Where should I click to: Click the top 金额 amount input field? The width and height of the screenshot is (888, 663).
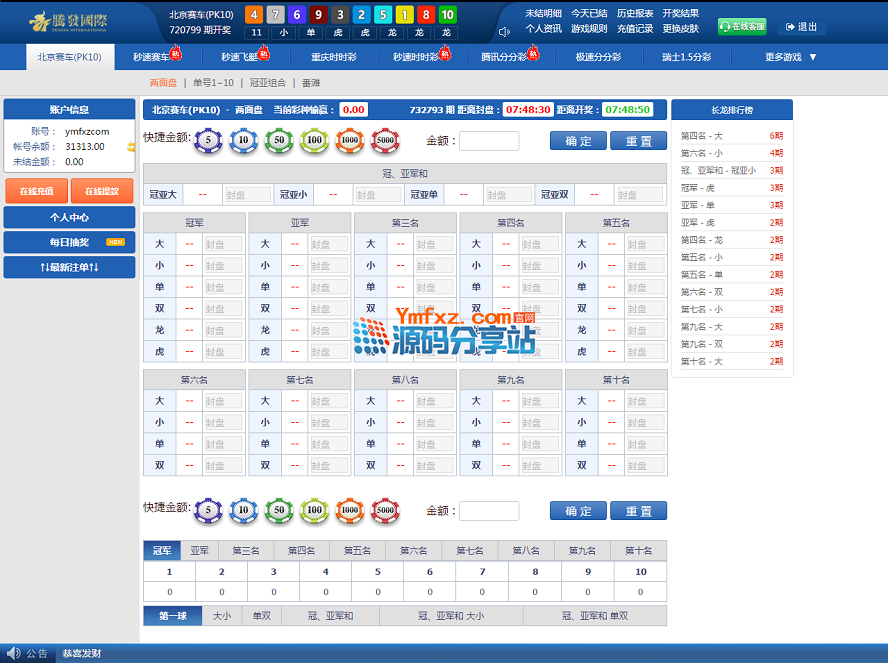click(488, 141)
